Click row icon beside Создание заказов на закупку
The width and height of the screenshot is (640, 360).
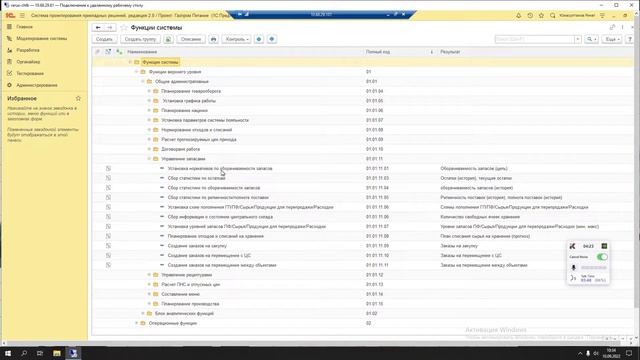coord(108,246)
